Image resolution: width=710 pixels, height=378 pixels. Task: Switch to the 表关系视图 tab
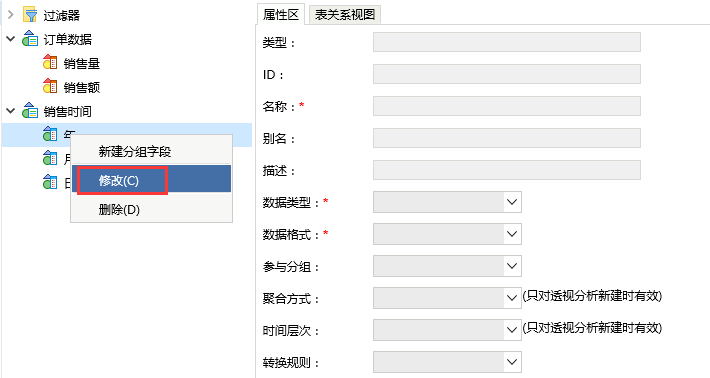pyautogui.click(x=345, y=14)
